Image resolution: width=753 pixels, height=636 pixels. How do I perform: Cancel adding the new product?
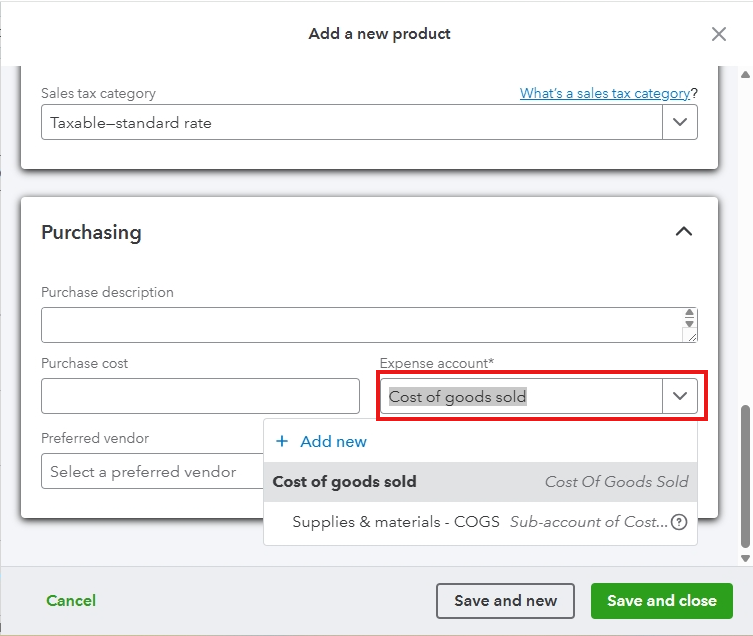[71, 601]
